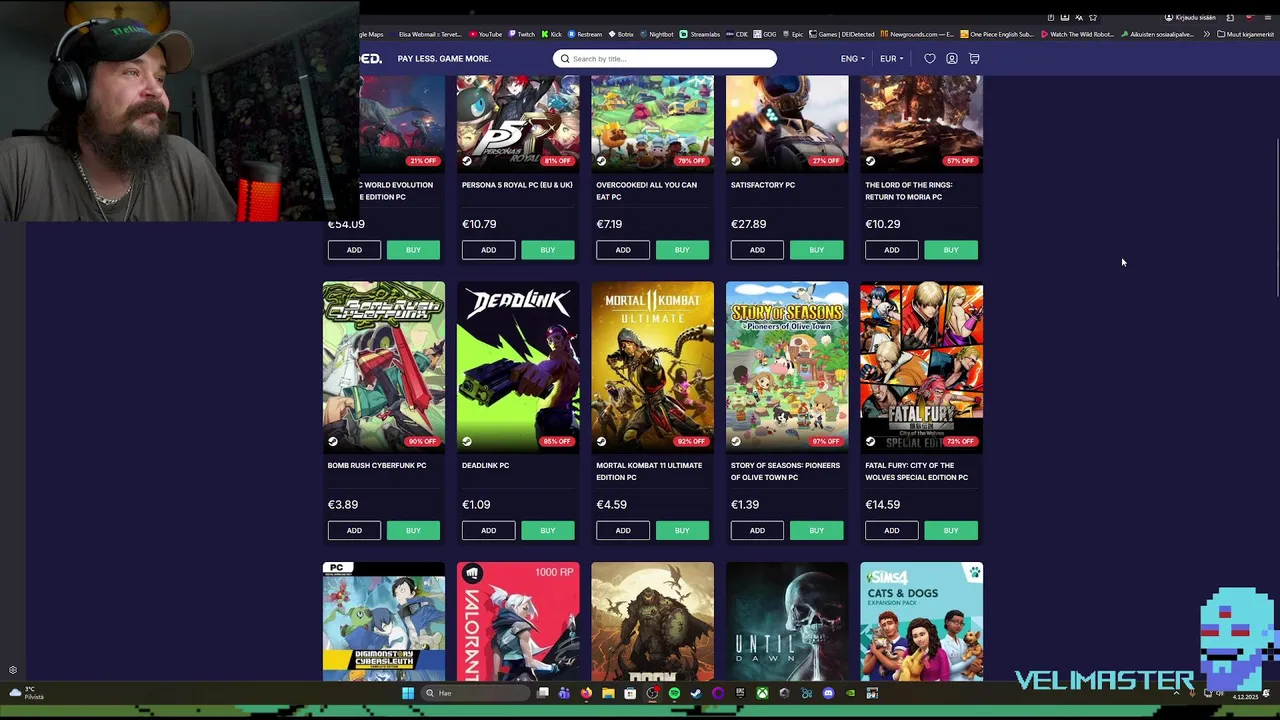Open the Restream bookmark
The width and height of the screenshot is (1280, 720).
coord(585,34)
